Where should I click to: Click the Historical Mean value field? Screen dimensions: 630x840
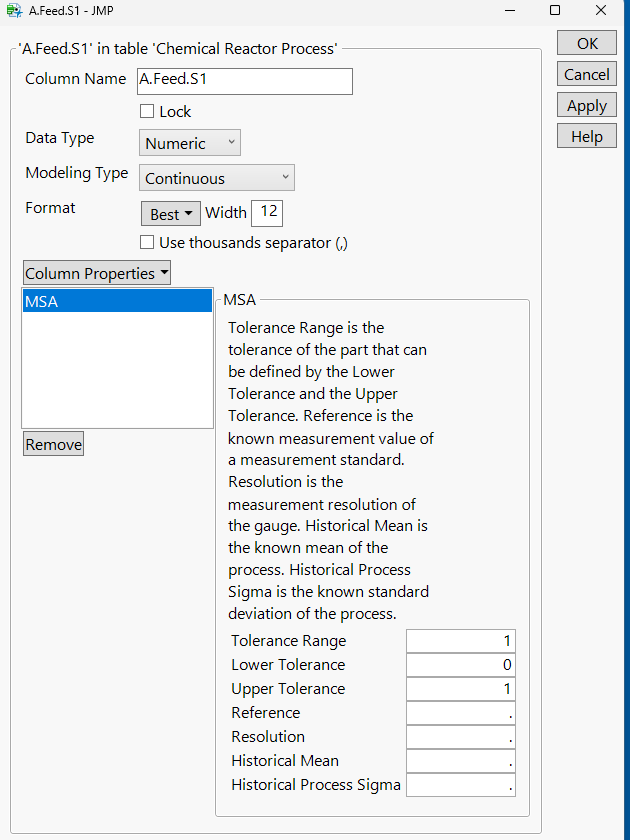coord(461,761)
